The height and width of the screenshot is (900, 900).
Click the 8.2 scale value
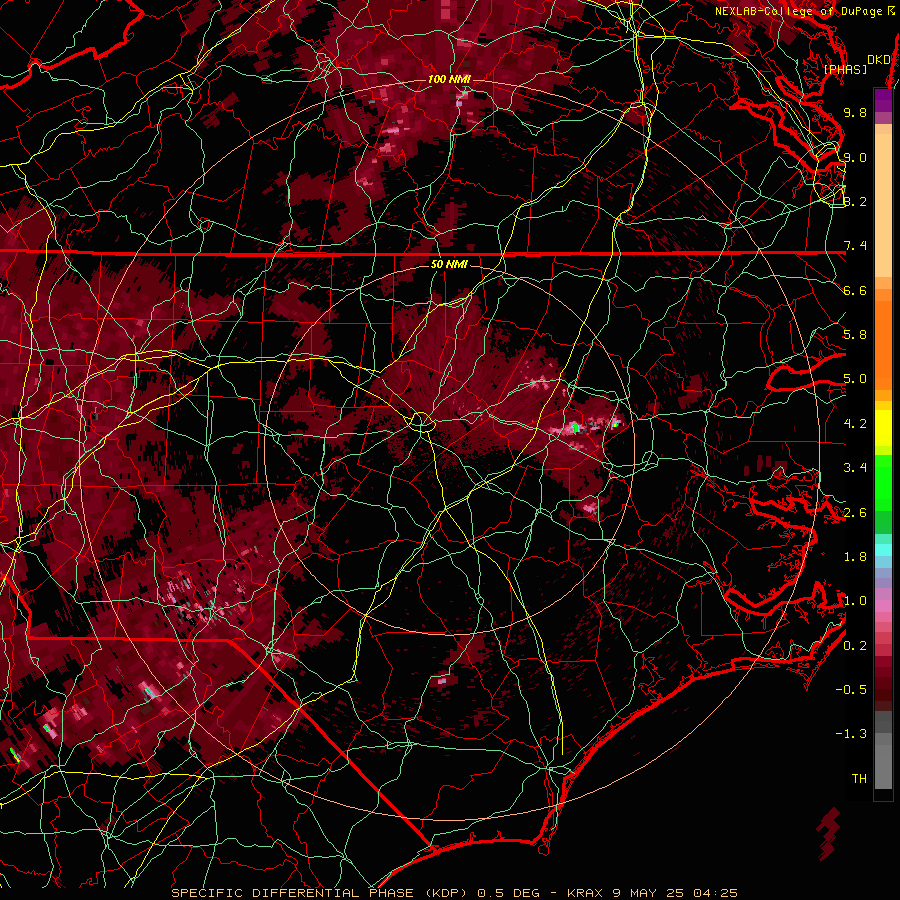pyautogui.click(x=855, y=201)
